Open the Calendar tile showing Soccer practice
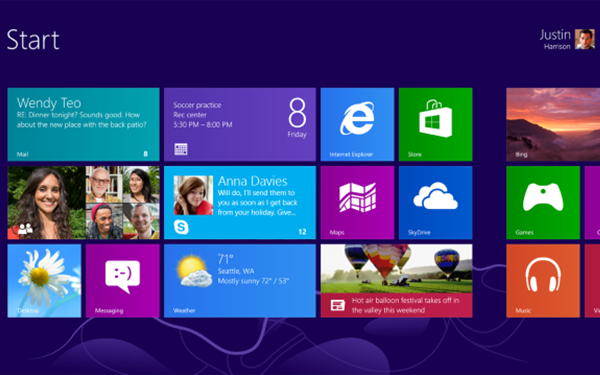 point(240,124)
